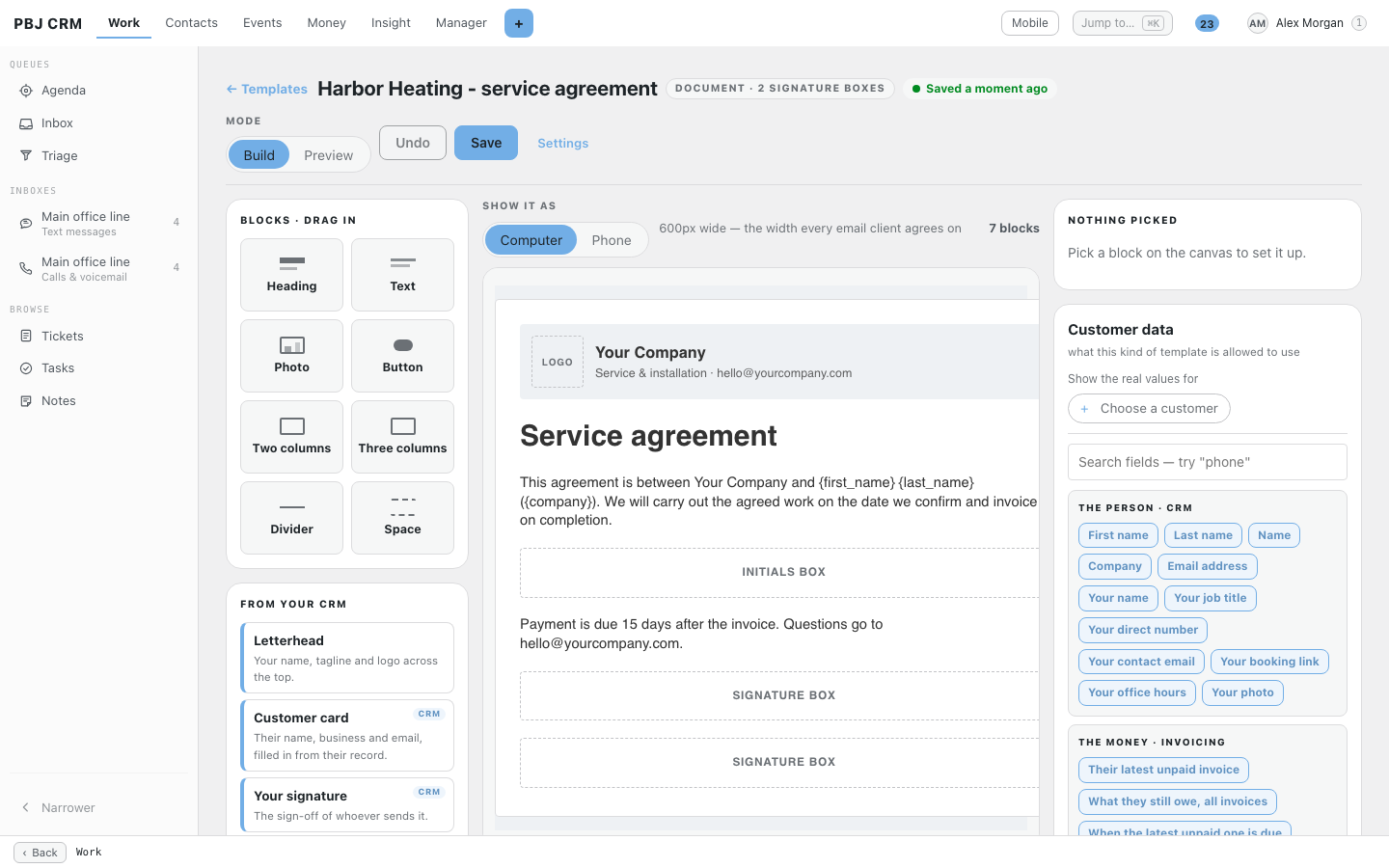Select the Photo block
This screenshot has height=868, width=1389.
(291, 356)
